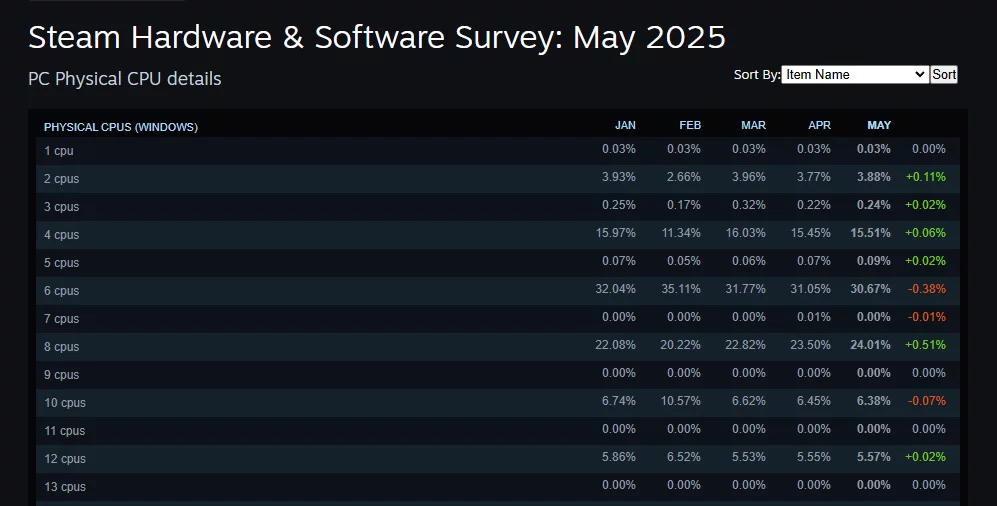Click the JAN column header
Screen dimensions: 997x506
[x=625, y=125]
